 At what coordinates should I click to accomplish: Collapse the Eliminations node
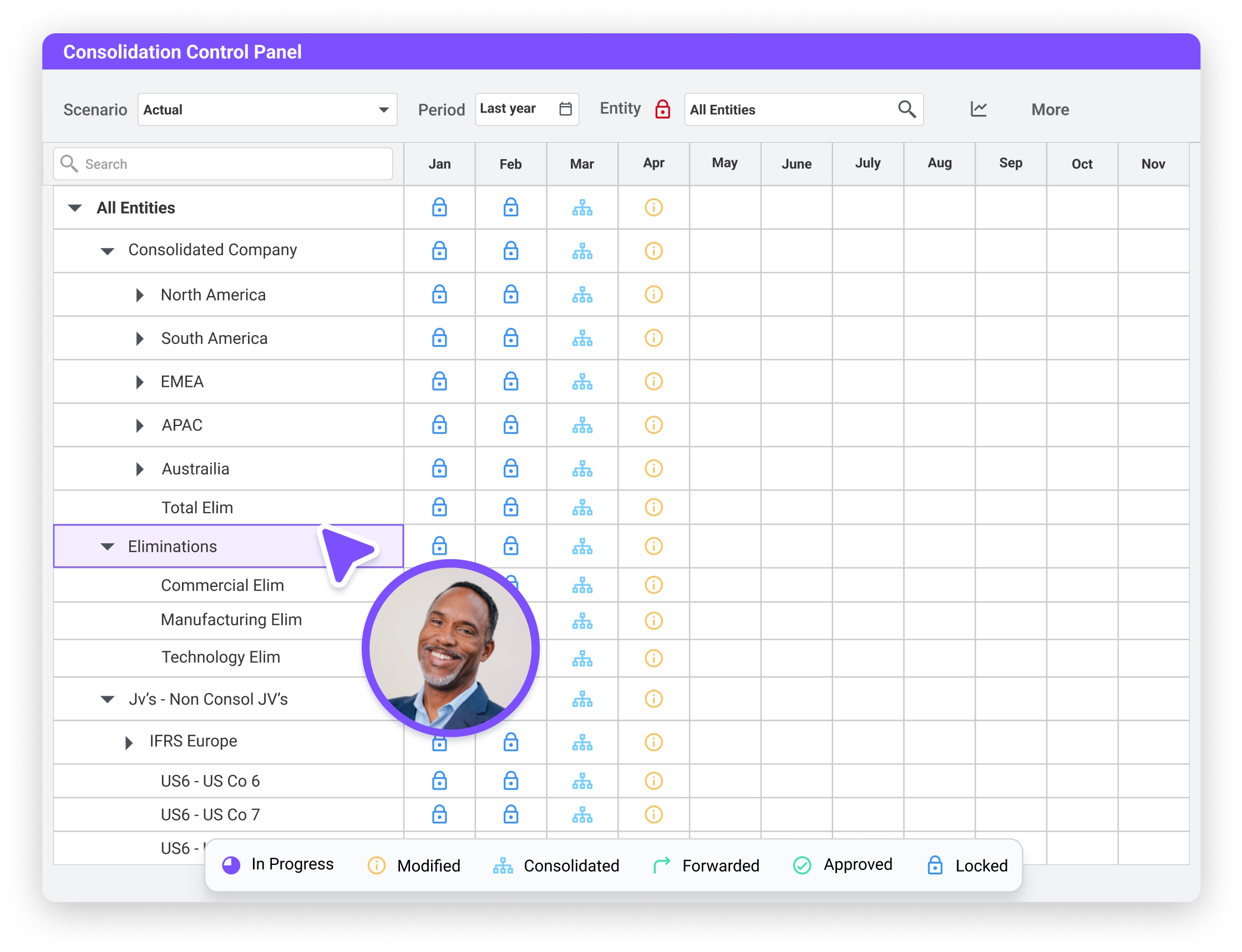[107, 547]
